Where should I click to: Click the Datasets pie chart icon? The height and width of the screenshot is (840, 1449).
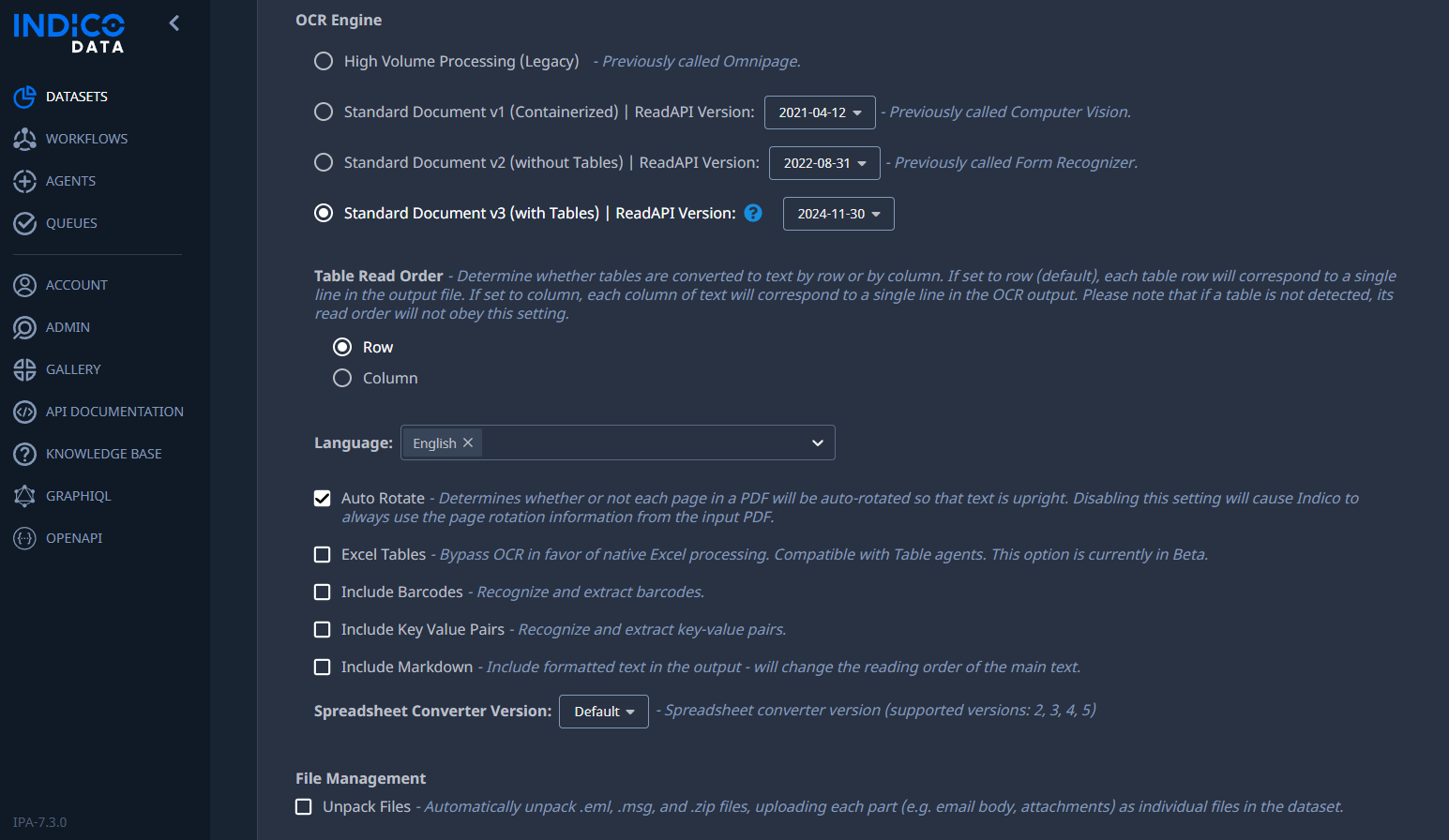25,97
